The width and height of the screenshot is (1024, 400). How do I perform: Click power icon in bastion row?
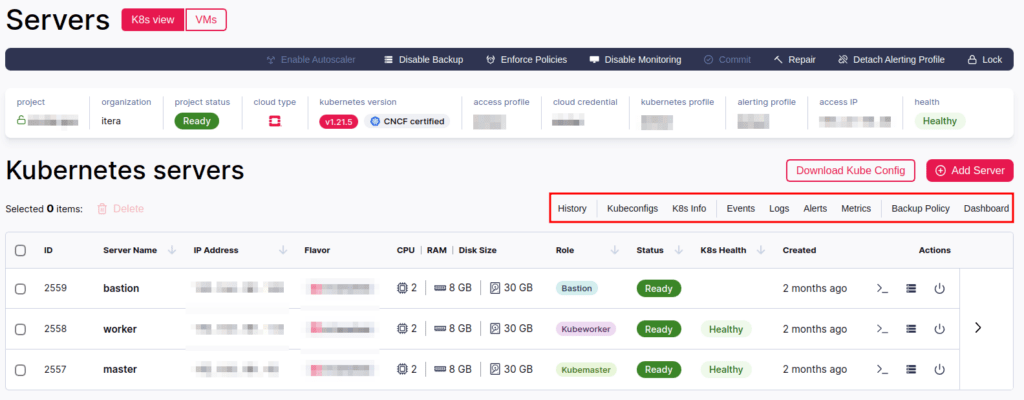pyautogui.click(x=939, y=288)
